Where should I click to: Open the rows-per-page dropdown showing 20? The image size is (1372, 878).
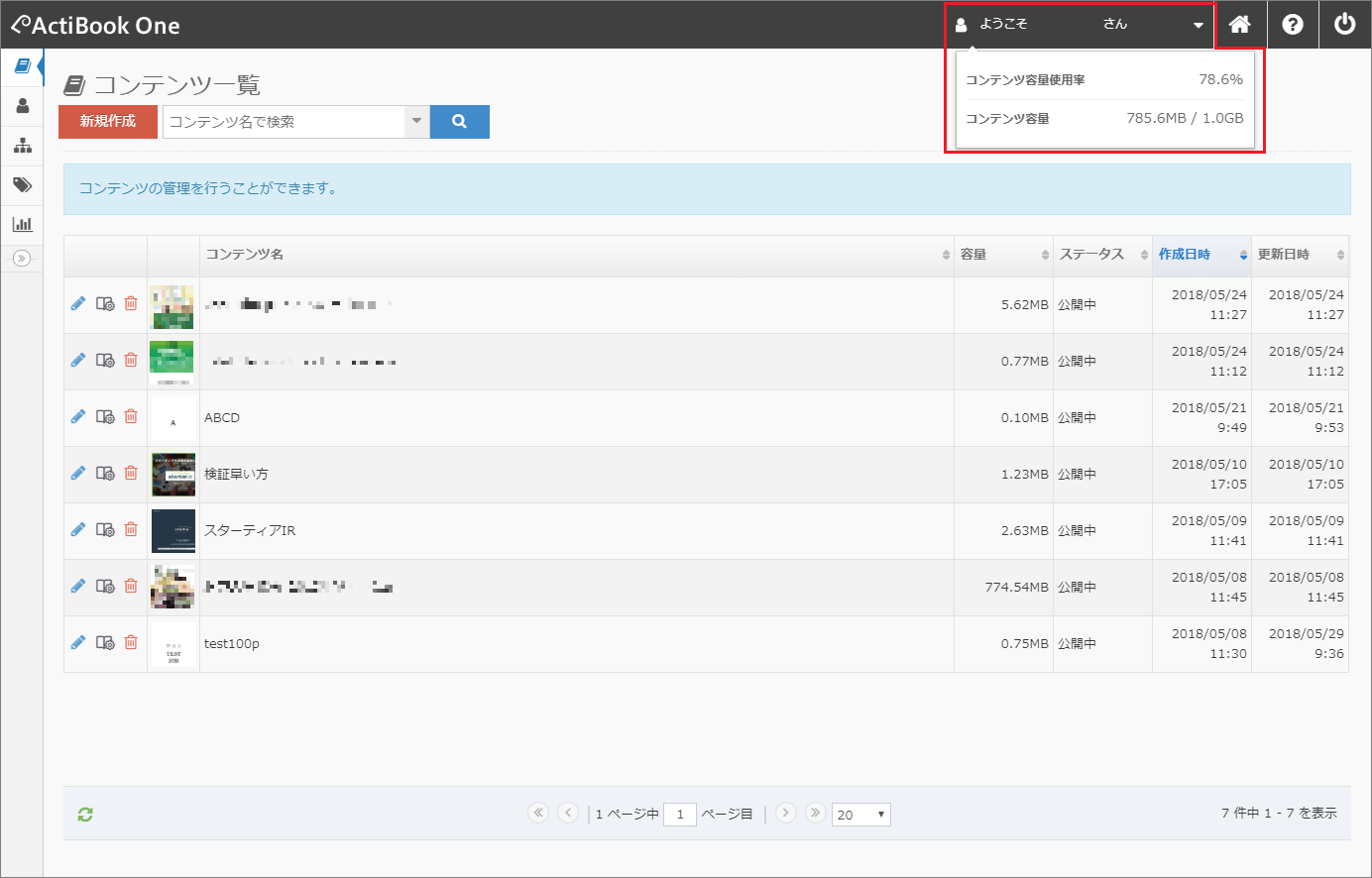point(860,815)
